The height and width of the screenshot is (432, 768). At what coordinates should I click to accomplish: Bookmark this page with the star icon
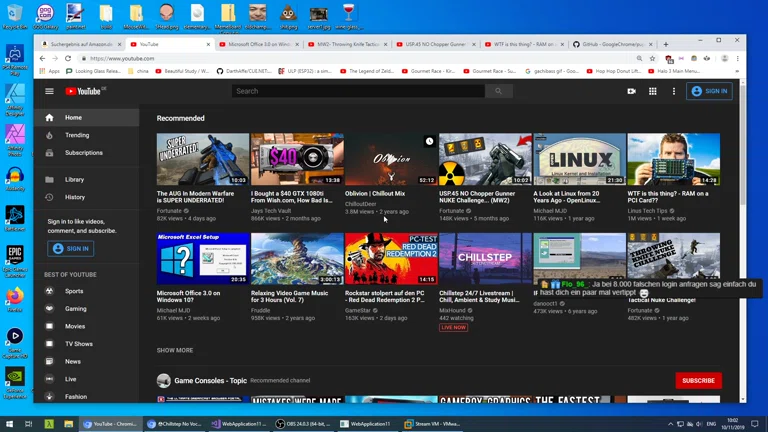tap(652, 58)
